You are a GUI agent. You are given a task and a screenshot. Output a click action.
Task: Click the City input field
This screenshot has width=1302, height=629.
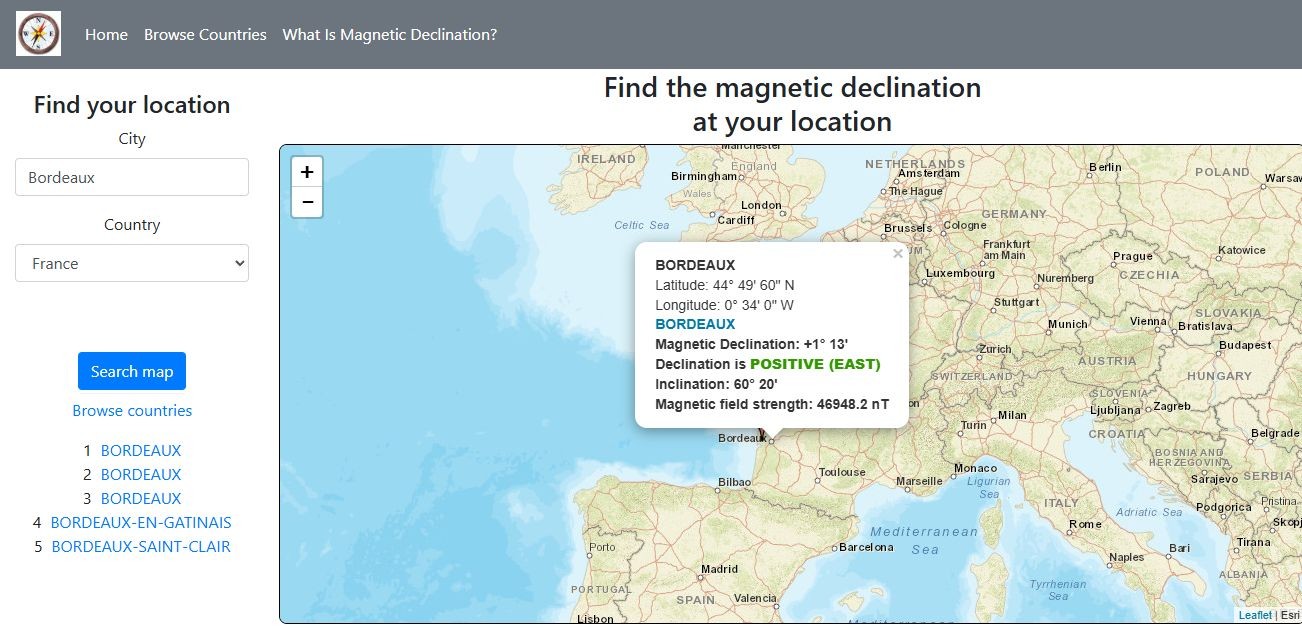coord(132,177)
